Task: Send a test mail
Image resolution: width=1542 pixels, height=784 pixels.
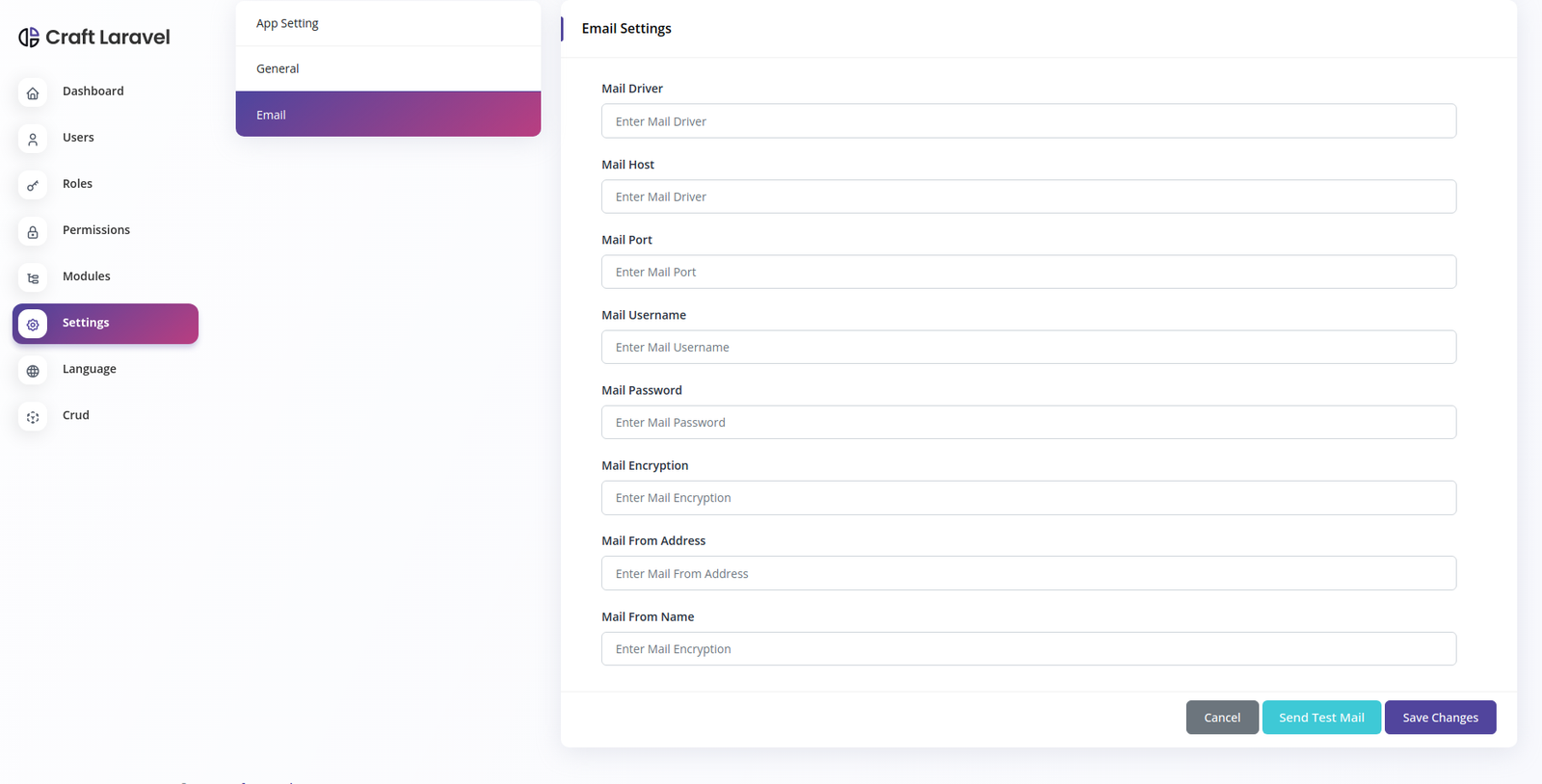Action: point(1321,718)
